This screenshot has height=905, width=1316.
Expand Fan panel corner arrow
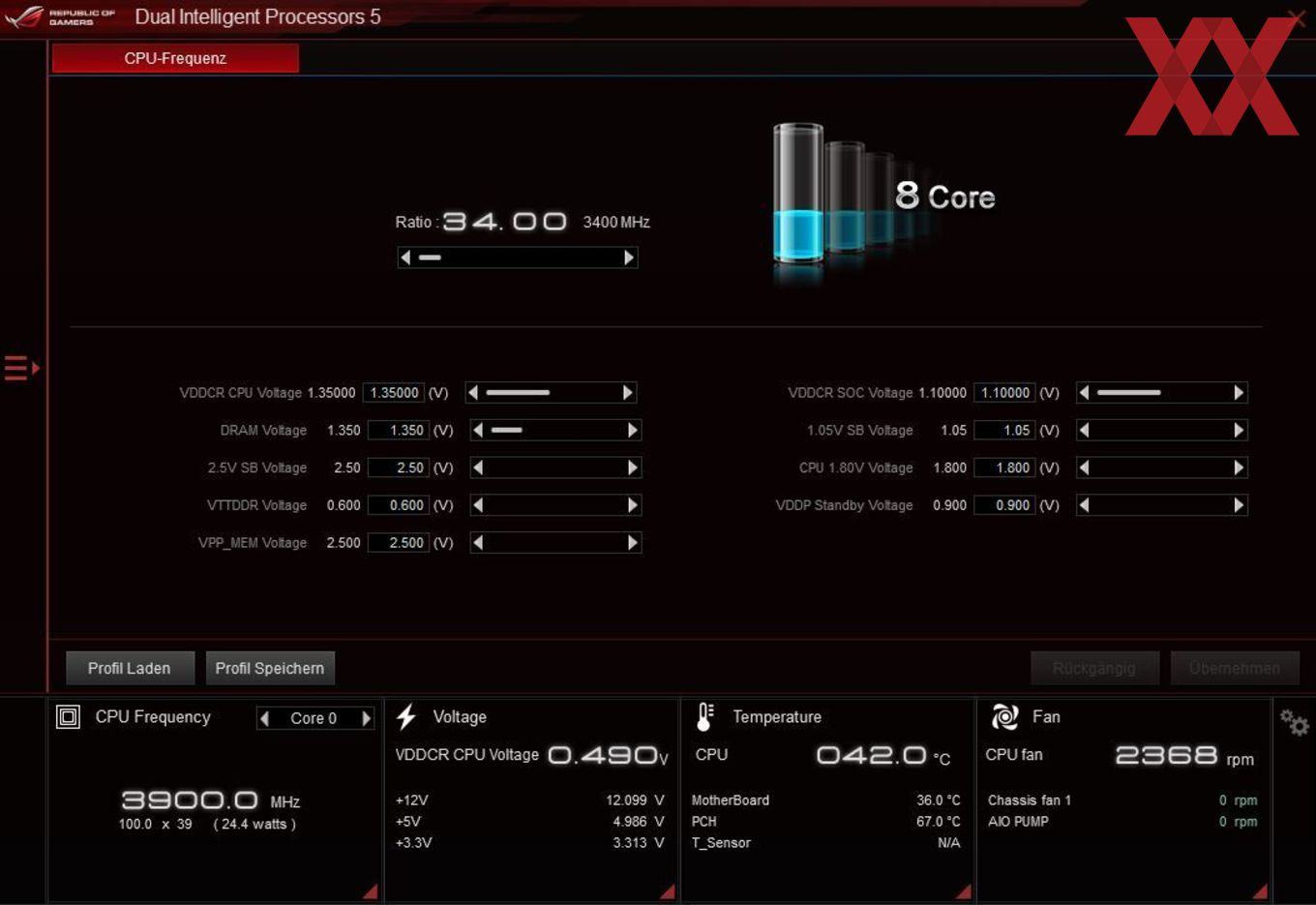[x=1260, y=891]
